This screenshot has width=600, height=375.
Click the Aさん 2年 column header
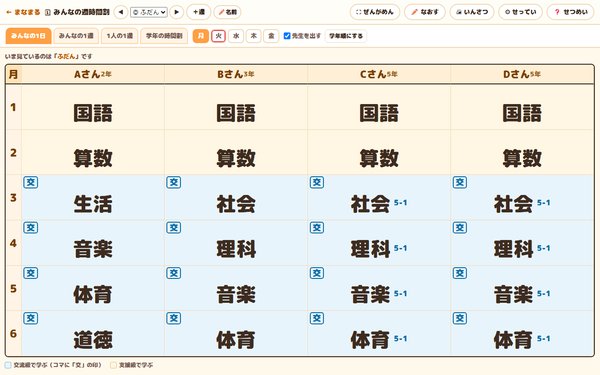pyautogui.click(x=93, y=74)
